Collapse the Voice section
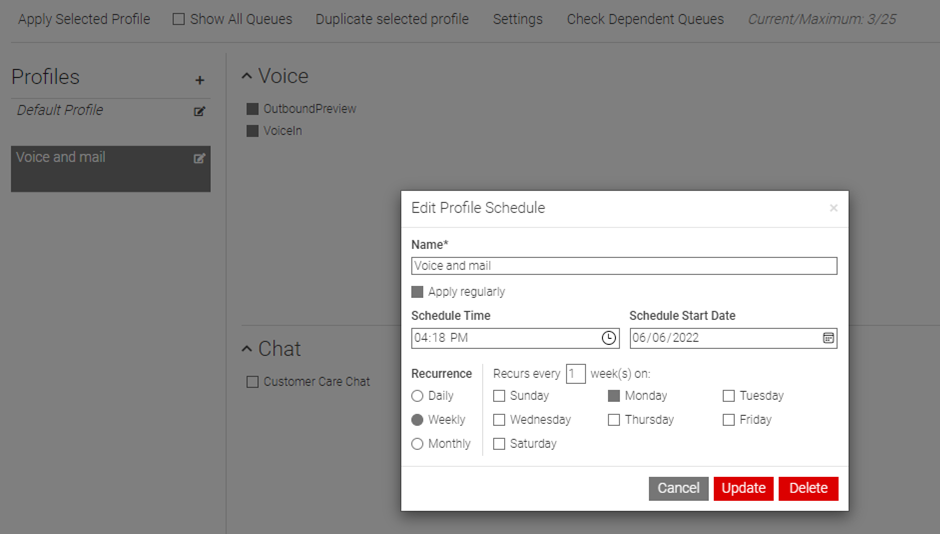Image resolution: width=940 pixels, height=534 pixels. point(246,76)
